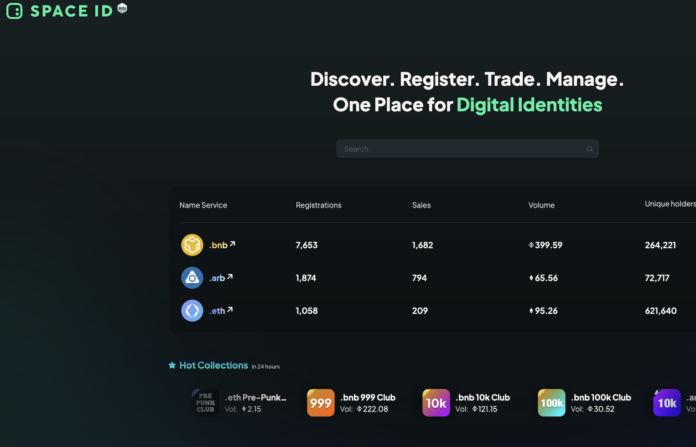Click the search magnifier icon
Viewport: 696px width, 447px height.
[x=589, y=149]
